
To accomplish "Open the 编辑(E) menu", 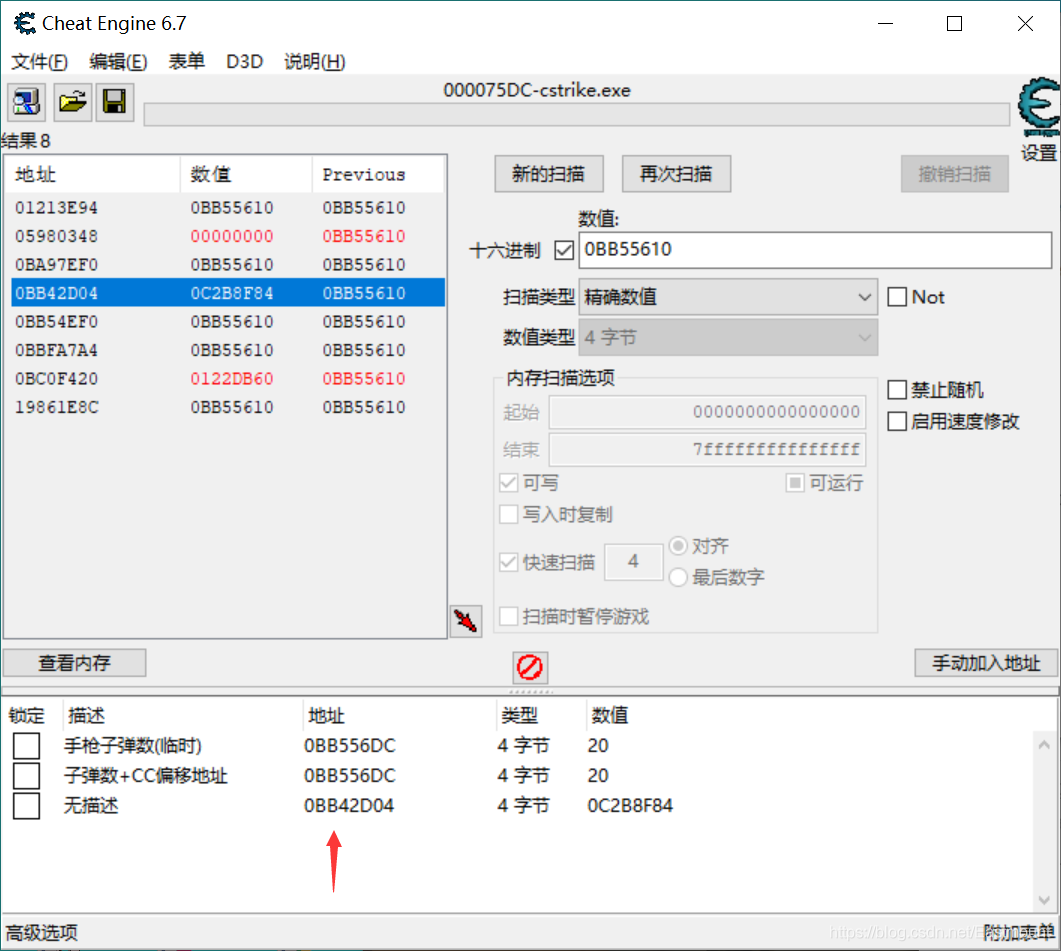I will pyautogui.click(x=118, y=62).
